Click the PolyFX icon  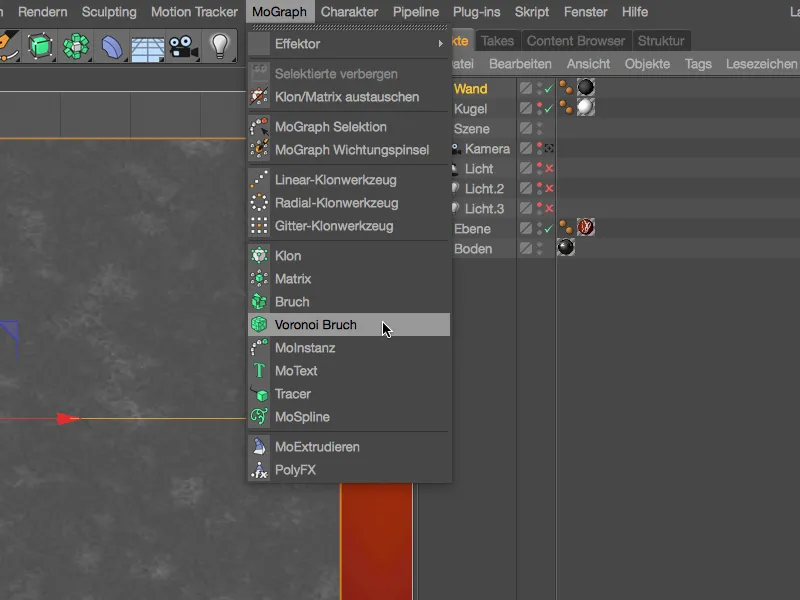point(259,469)
